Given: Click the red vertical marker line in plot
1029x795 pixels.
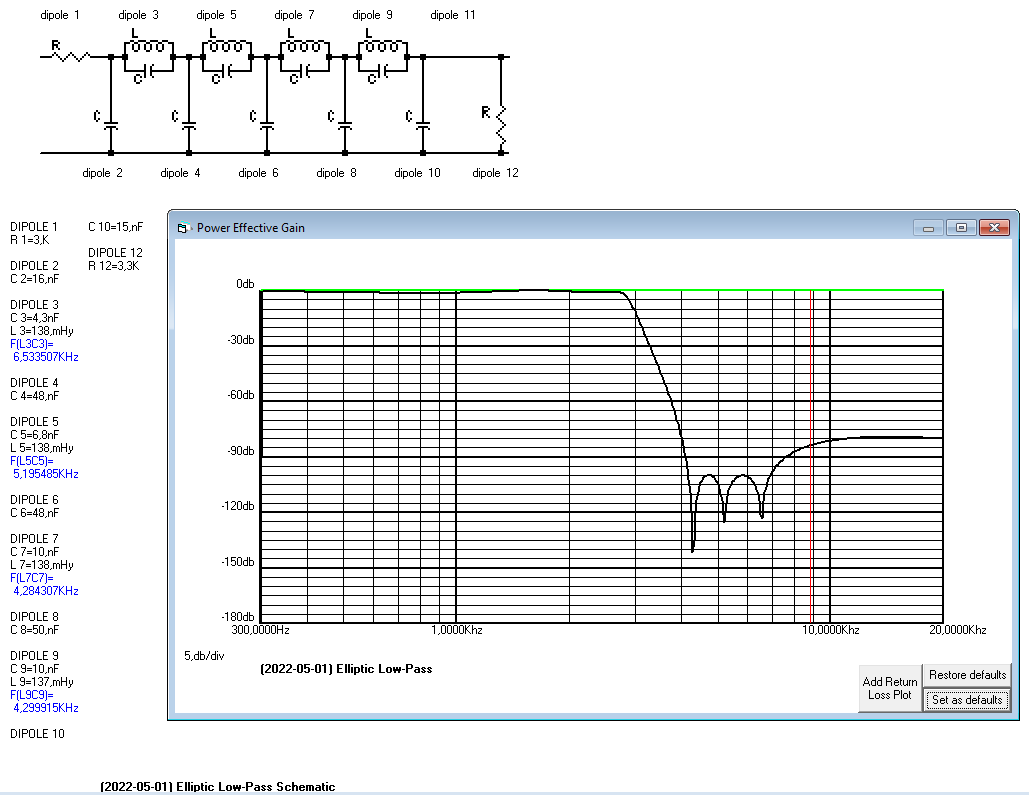Looking at the screenshot, I should click(x=811, y=450).
